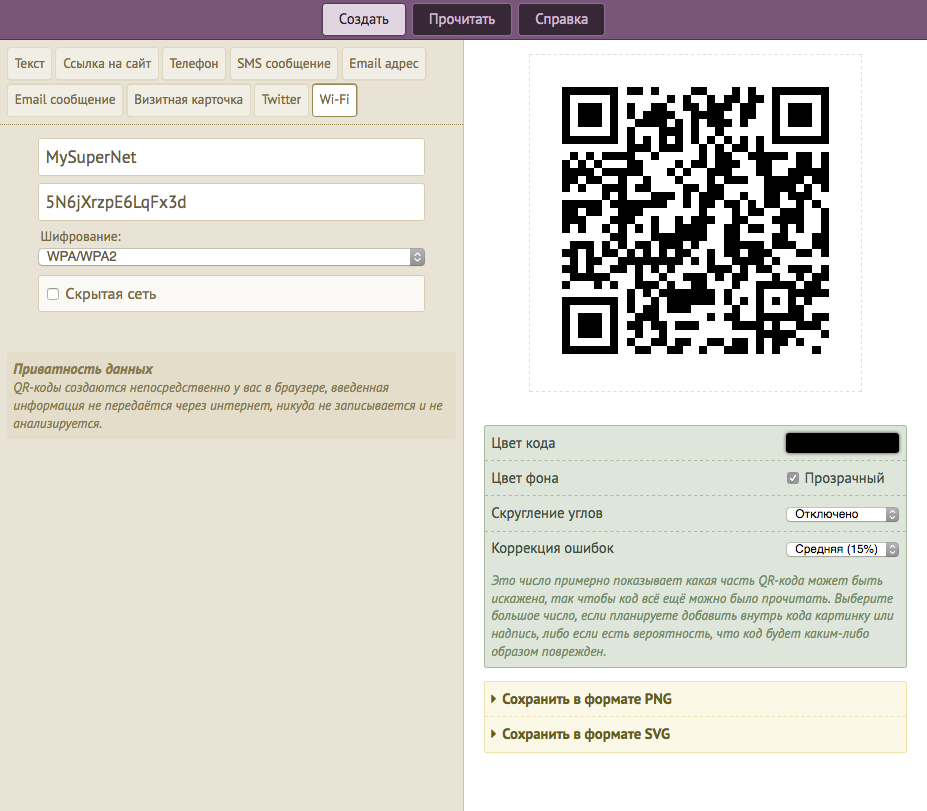Choose the Визитная карточка type

click(189, 99)
